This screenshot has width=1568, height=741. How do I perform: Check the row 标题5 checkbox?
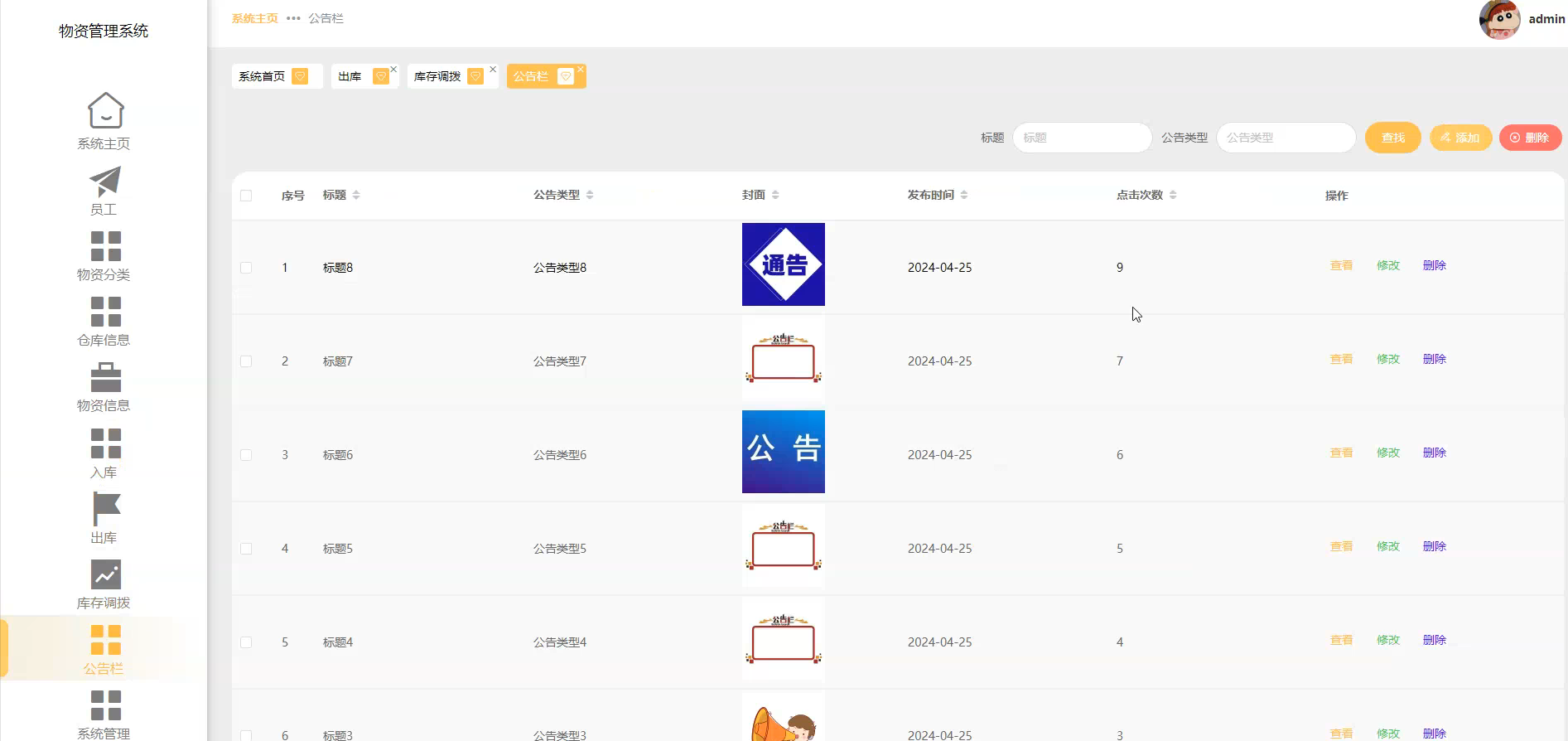click(246, 549)
